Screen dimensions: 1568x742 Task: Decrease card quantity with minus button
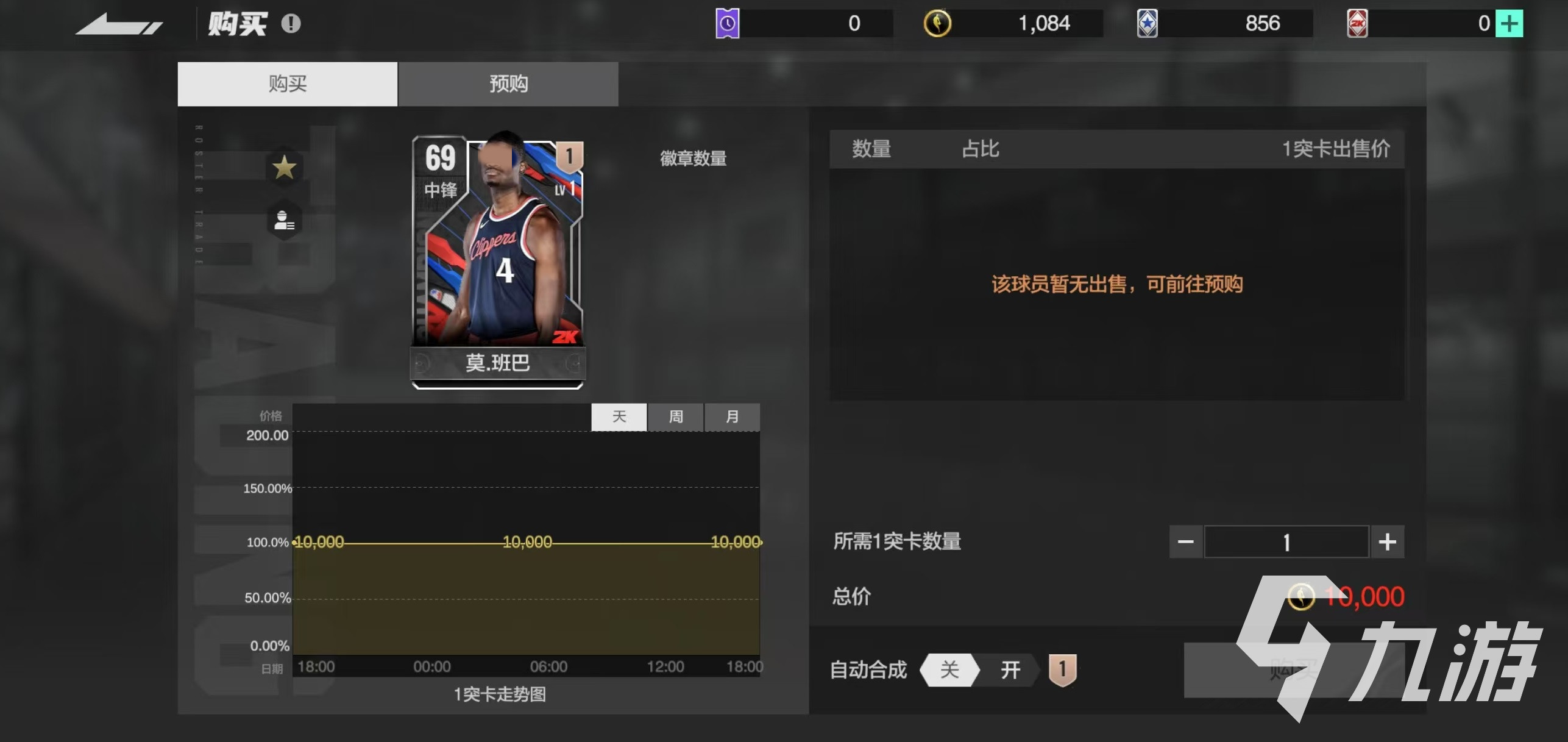tap(1185, 541)
